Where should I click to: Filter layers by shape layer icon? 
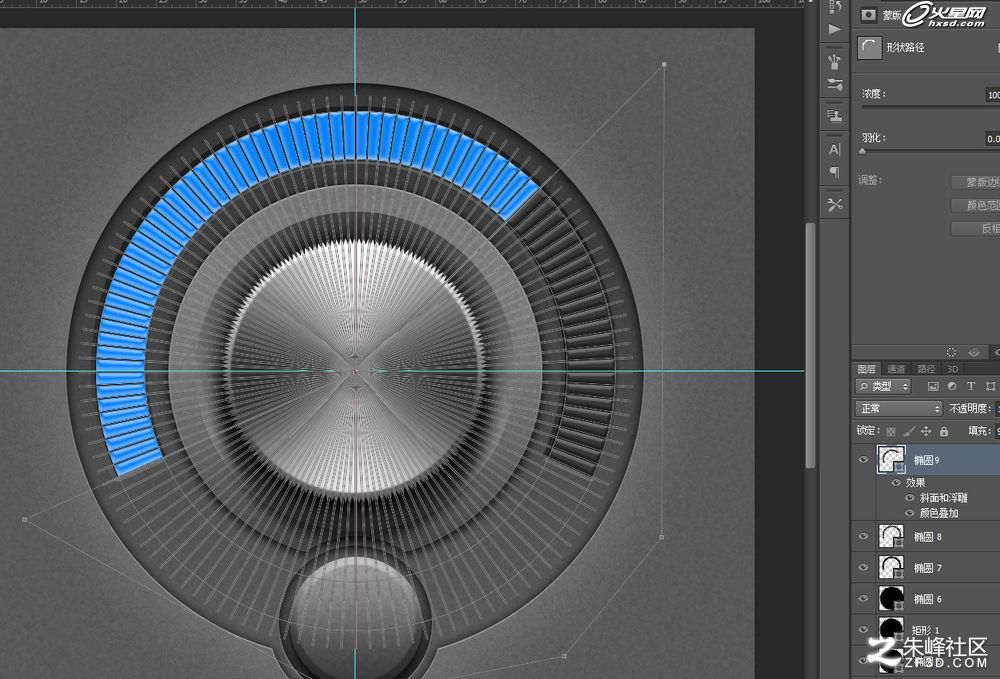[x=990, y=386]
